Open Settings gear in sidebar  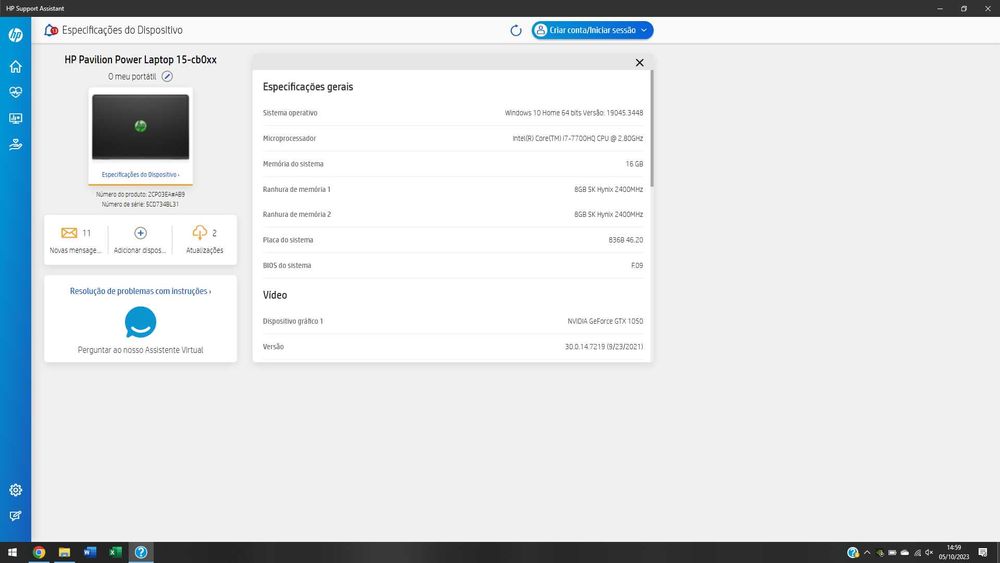pyautogui.click(x=15, y=490)
